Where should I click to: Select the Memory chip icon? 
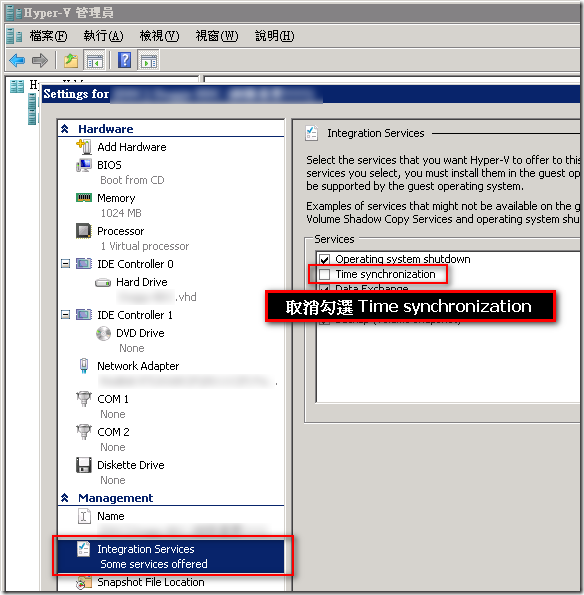(84, 198)
